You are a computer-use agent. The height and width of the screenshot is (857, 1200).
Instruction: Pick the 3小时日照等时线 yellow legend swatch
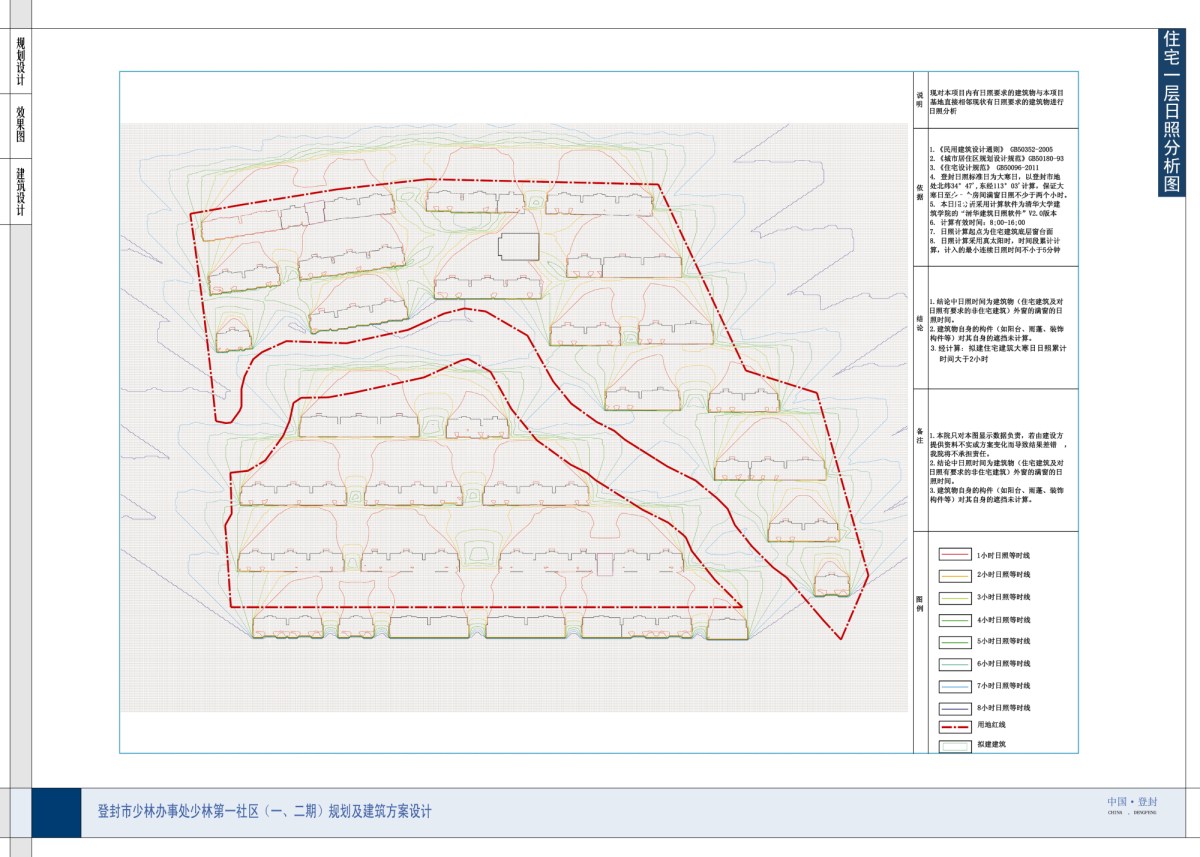[954, 598]
